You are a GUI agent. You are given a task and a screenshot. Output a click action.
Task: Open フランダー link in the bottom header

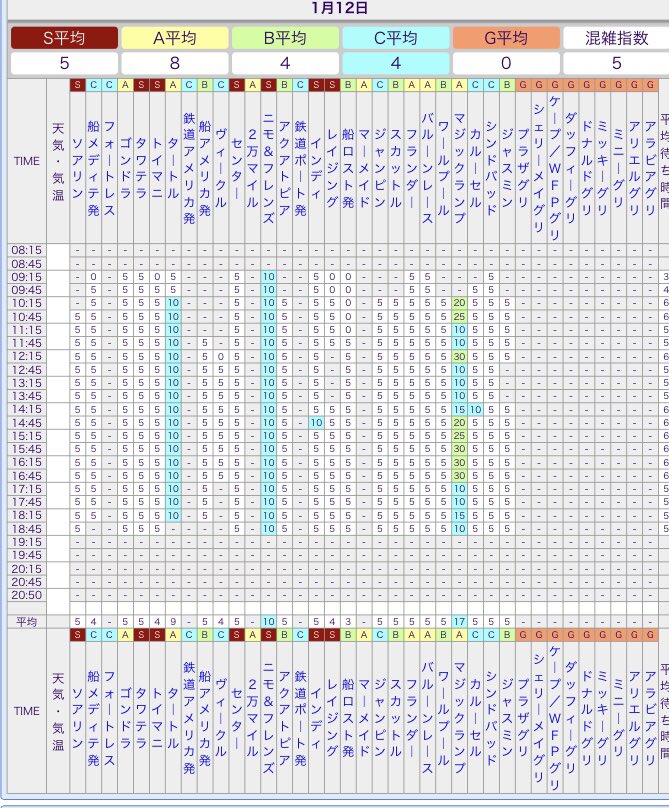[x=411, y=718]
